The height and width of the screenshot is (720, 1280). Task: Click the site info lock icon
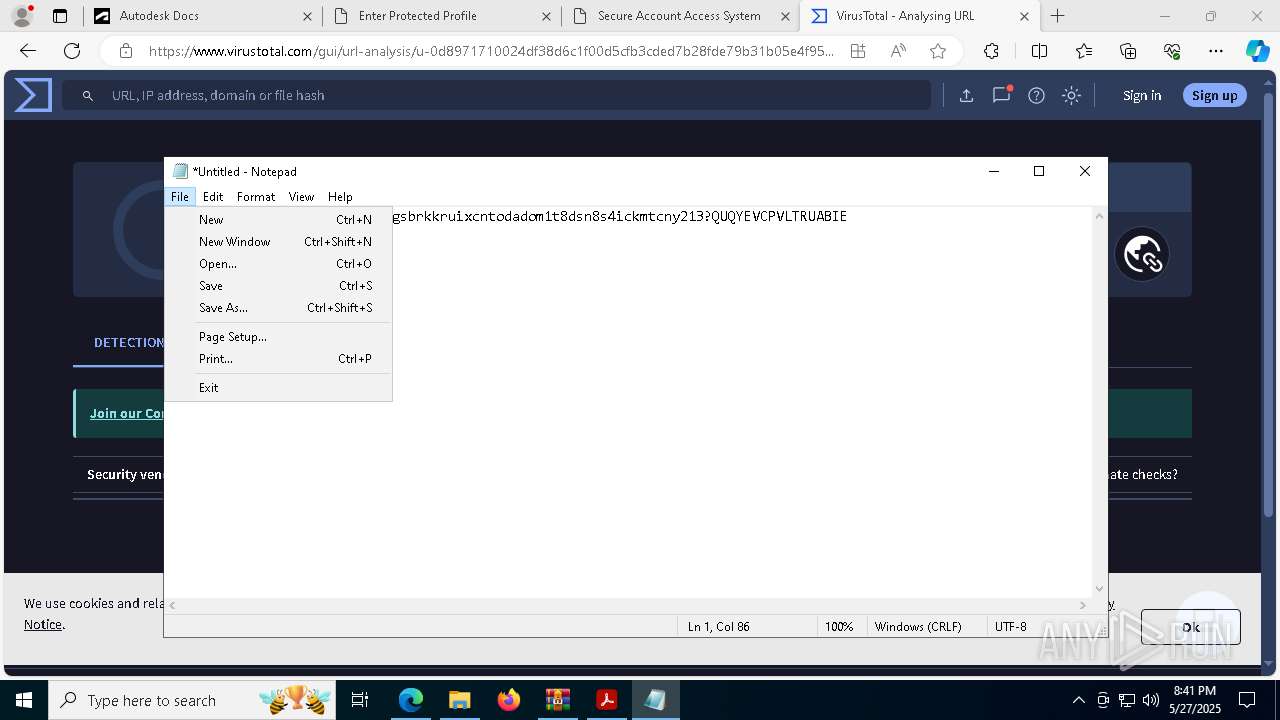[x=125, y=51]
